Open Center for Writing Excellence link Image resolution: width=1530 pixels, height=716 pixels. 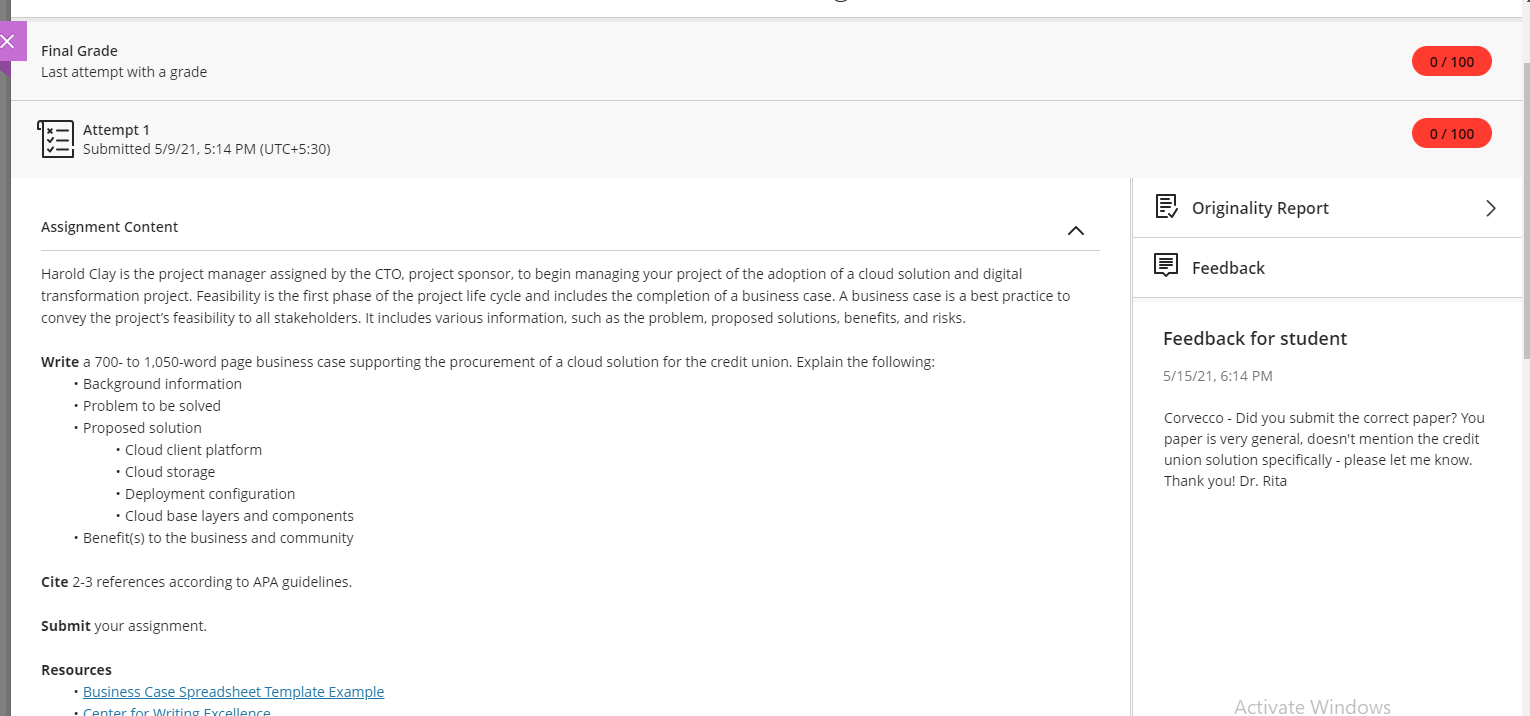[x=177, y=711]
